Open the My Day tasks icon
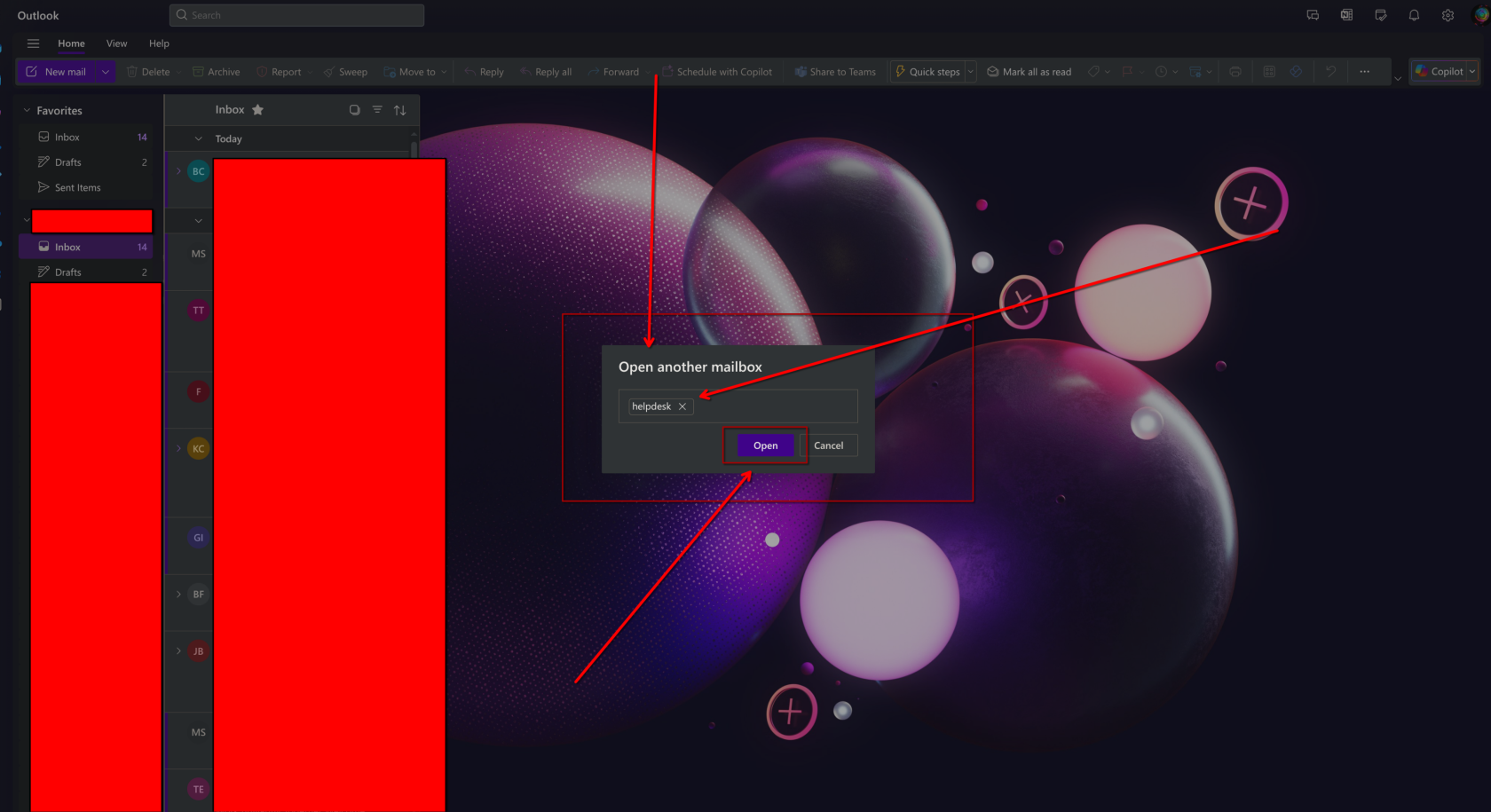The height and width of the screenshot is (812, 1491). coord(1380,15)
